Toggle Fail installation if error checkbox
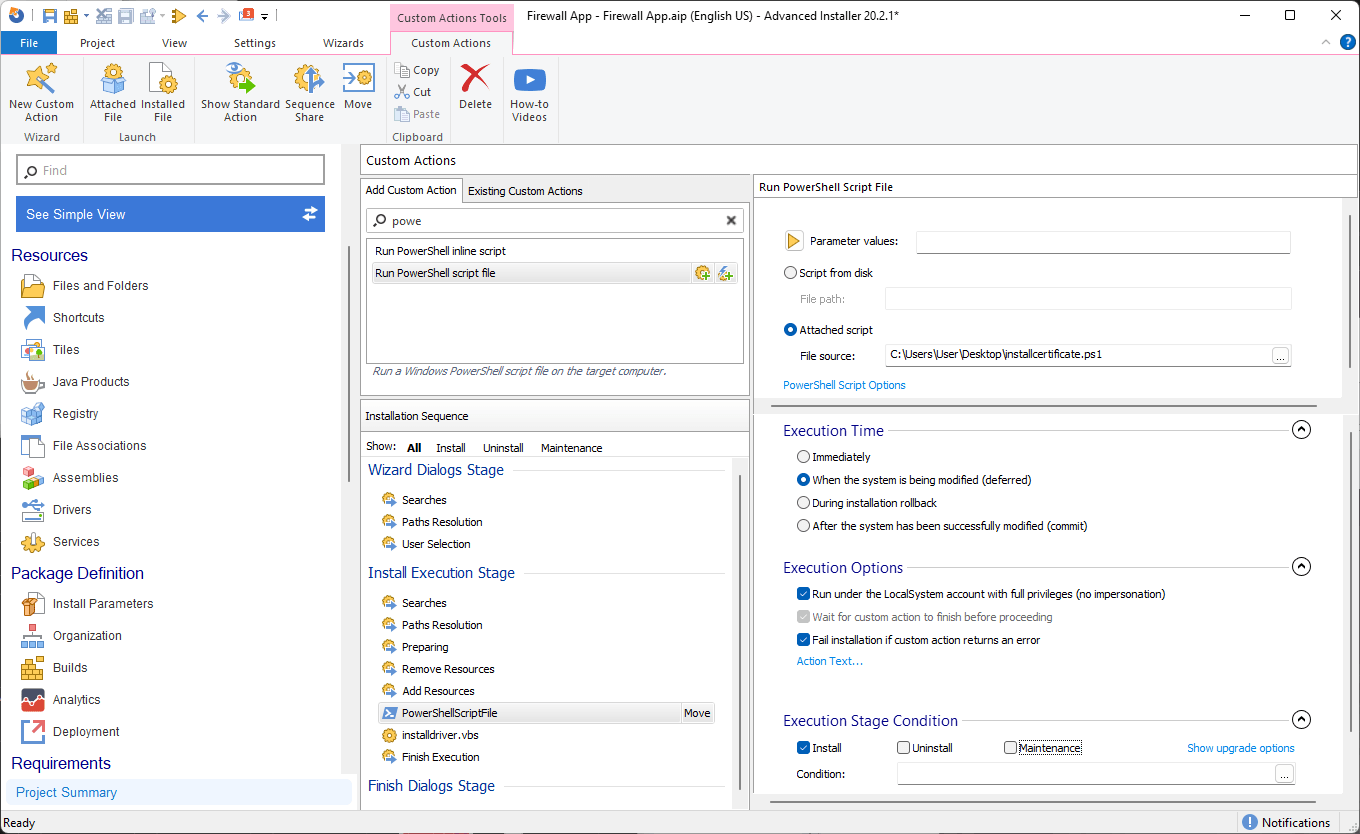The image size is (1360, 834). [x=803, y=640]
